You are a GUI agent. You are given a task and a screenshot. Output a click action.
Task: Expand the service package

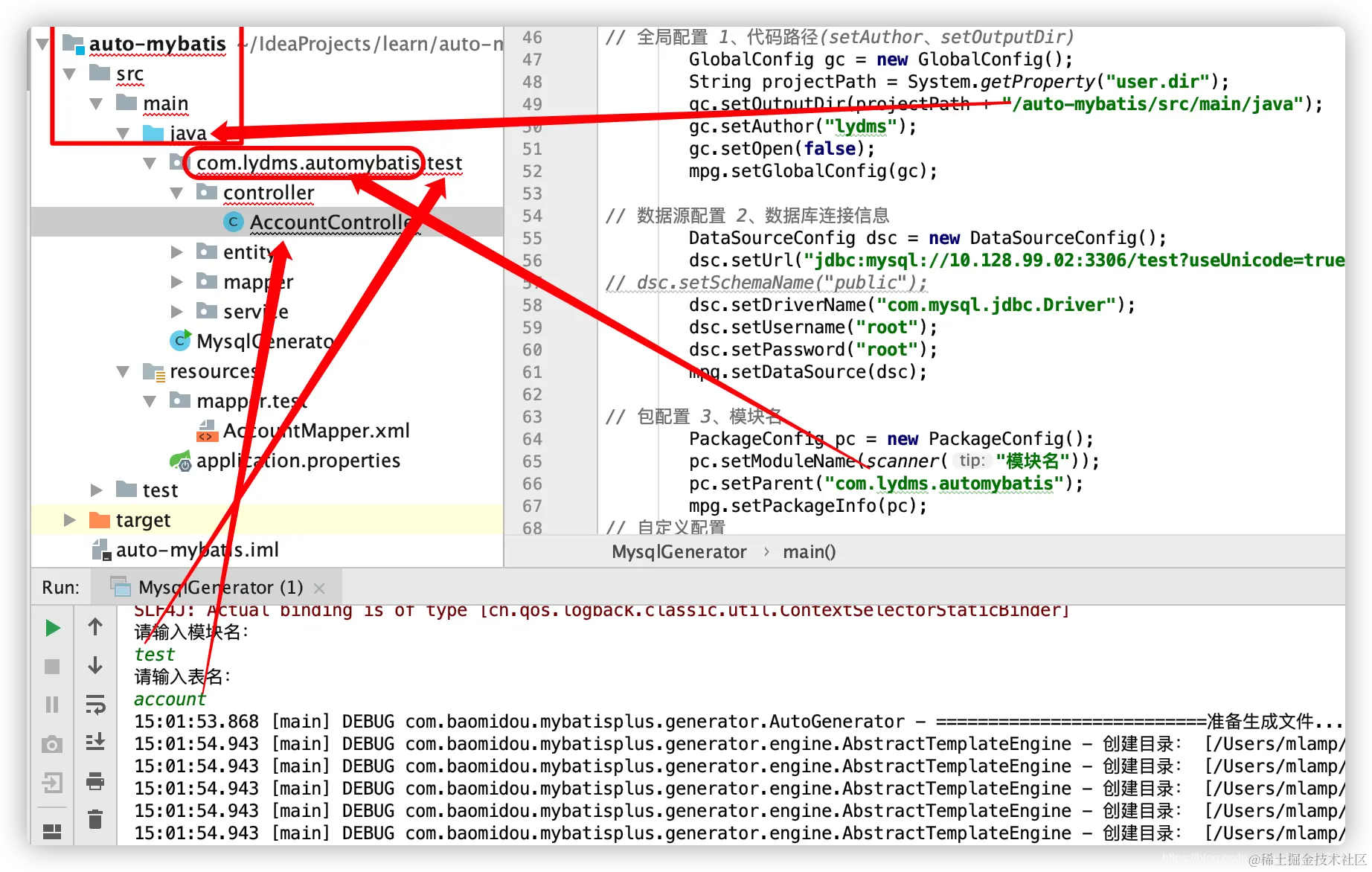176,312
